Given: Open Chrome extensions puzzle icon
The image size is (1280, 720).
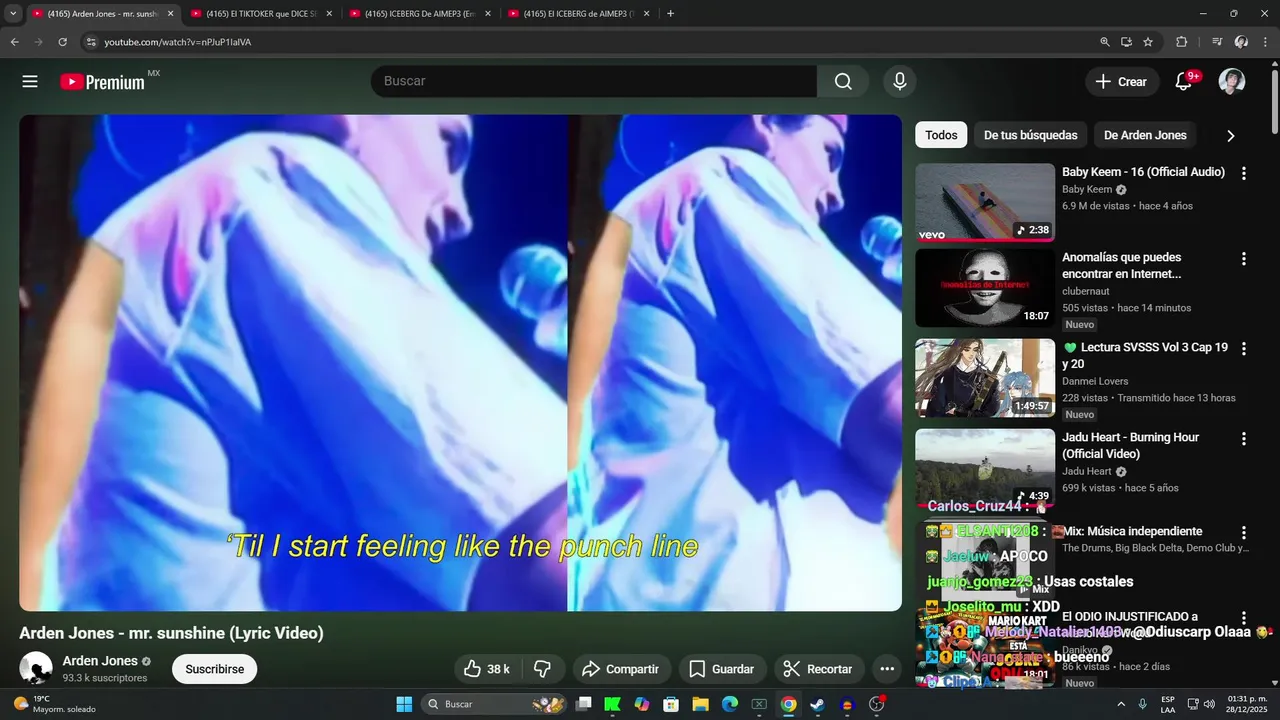Looking at the screenshot, I should pyautogui.click(x=1181, y=42).
